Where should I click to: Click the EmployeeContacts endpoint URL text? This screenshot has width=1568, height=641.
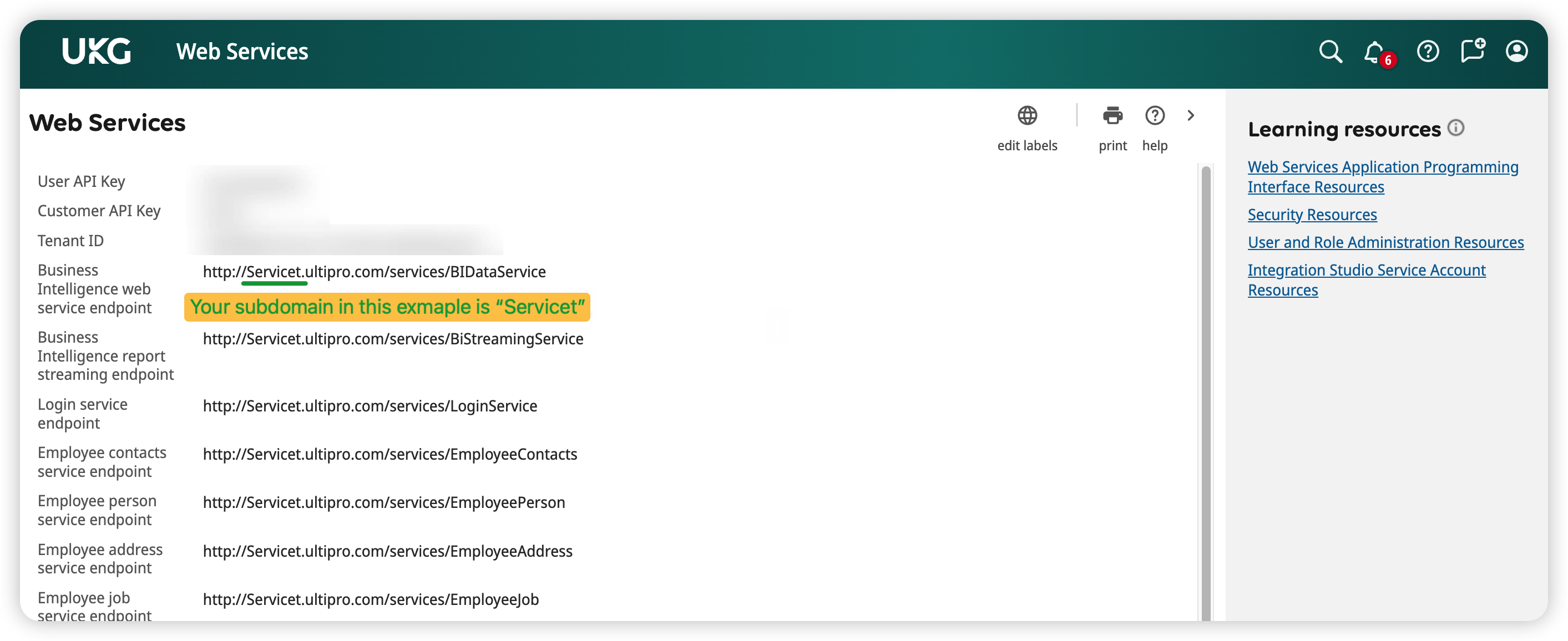tap(390, 454)
